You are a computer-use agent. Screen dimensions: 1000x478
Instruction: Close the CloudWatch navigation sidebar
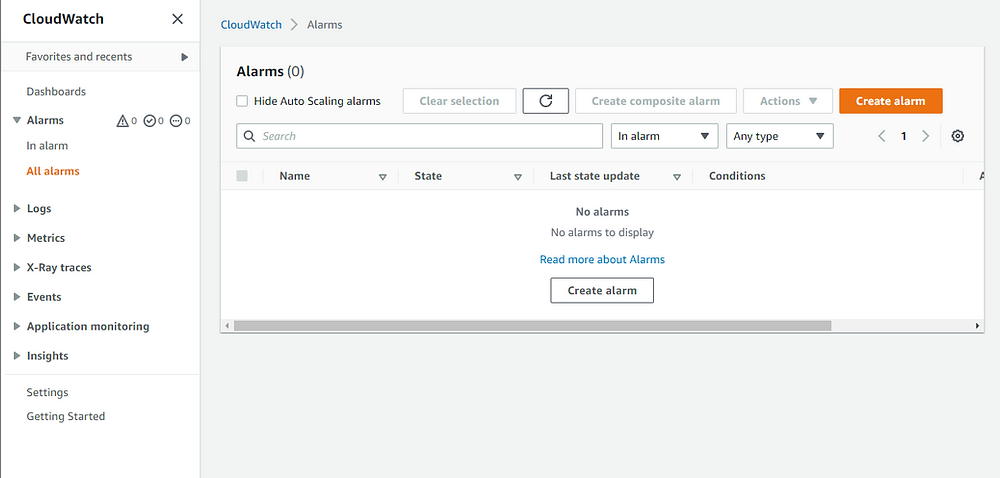177,19
